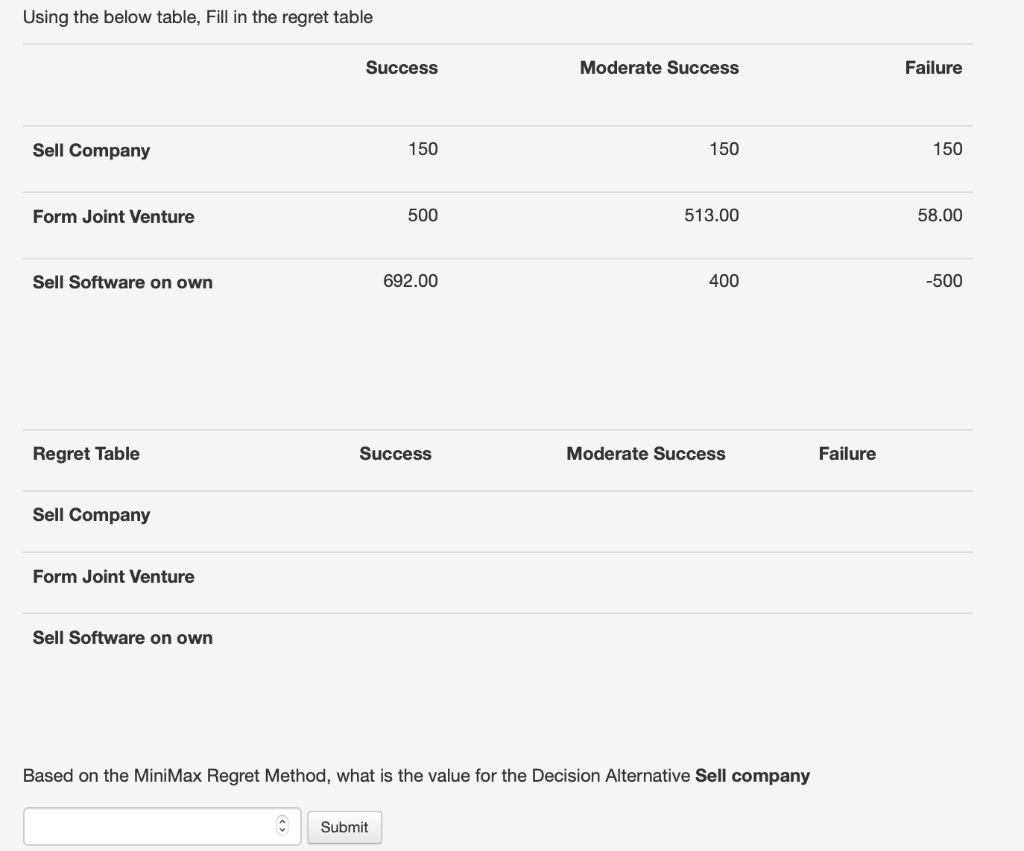1024x851 pixels.
Task: Click the Sell Company row label in payoff table
Action: click(x=91, y=150)
